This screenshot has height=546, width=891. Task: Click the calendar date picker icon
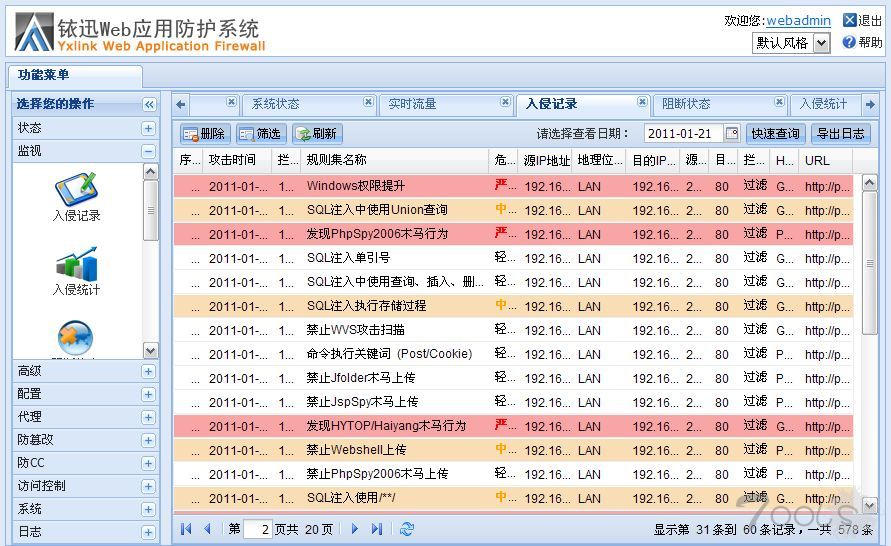point(732,133)
